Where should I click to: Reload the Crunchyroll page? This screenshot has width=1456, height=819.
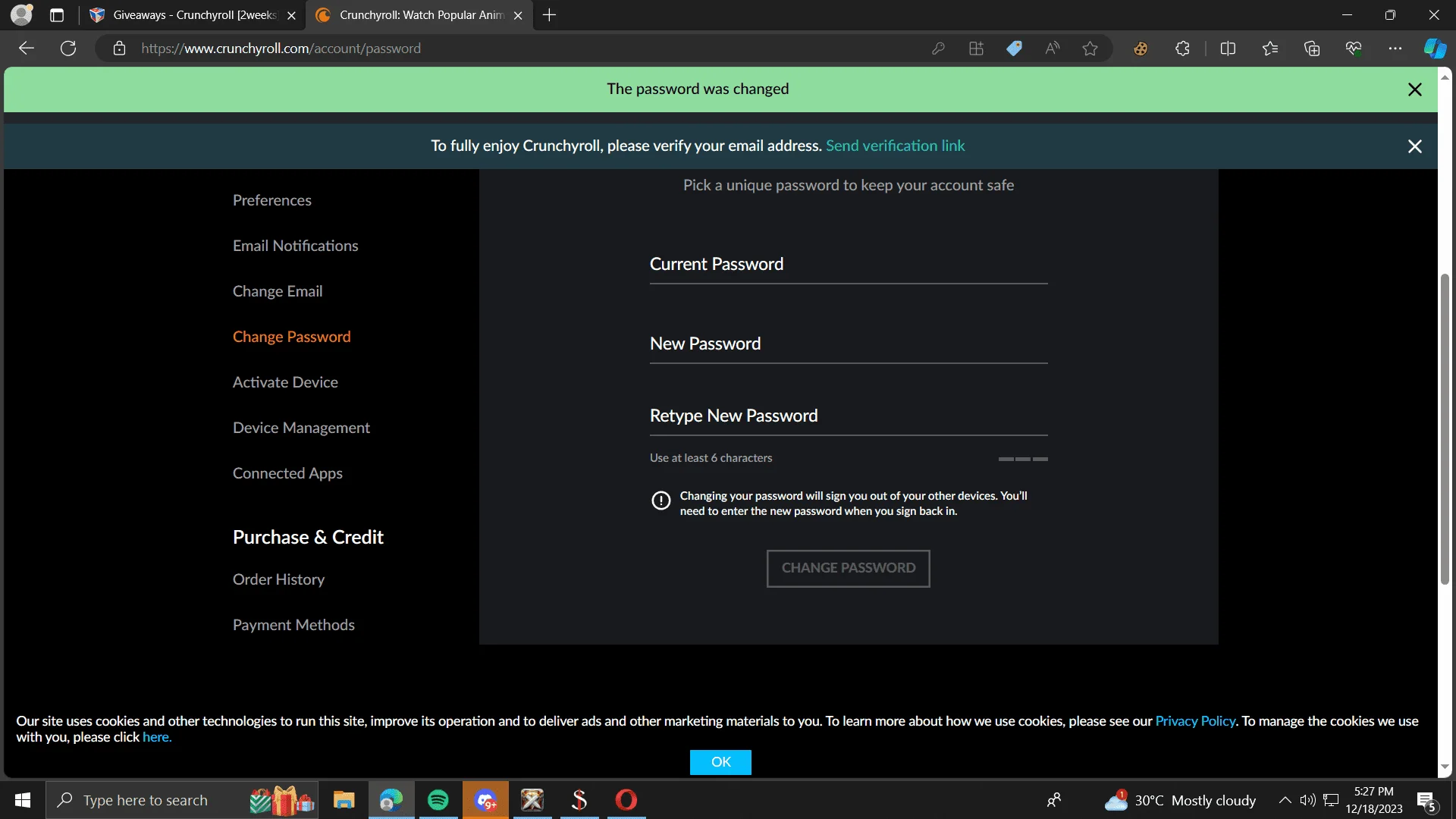(68, 49)
